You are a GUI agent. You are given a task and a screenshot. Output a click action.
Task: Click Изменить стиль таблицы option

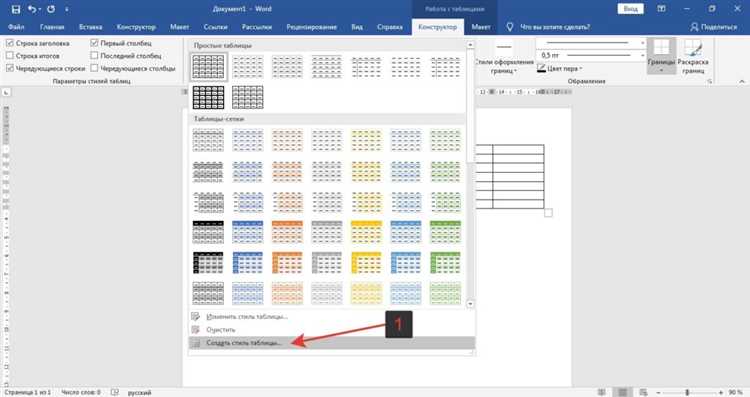[247, 317]
